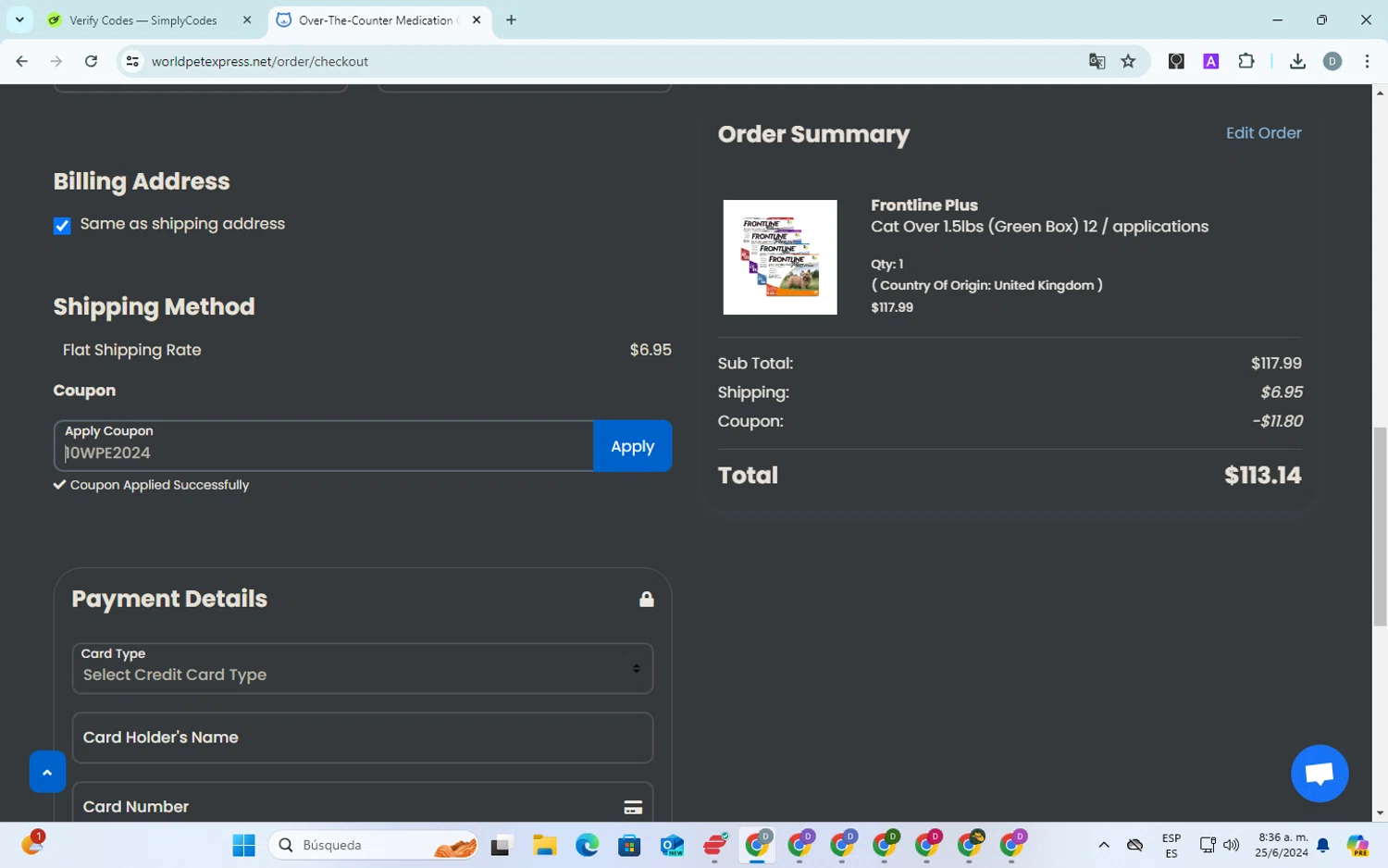
Task: Click the credit card icon in Card Number field
Action: point(633,808)
